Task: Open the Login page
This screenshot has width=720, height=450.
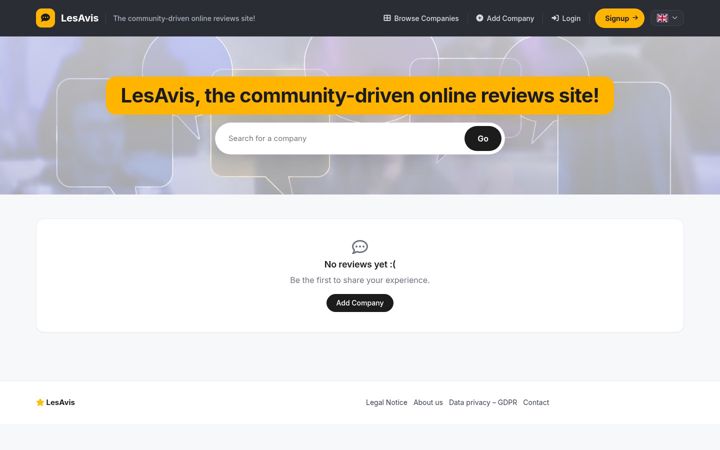Action: [x=566, y=18]
